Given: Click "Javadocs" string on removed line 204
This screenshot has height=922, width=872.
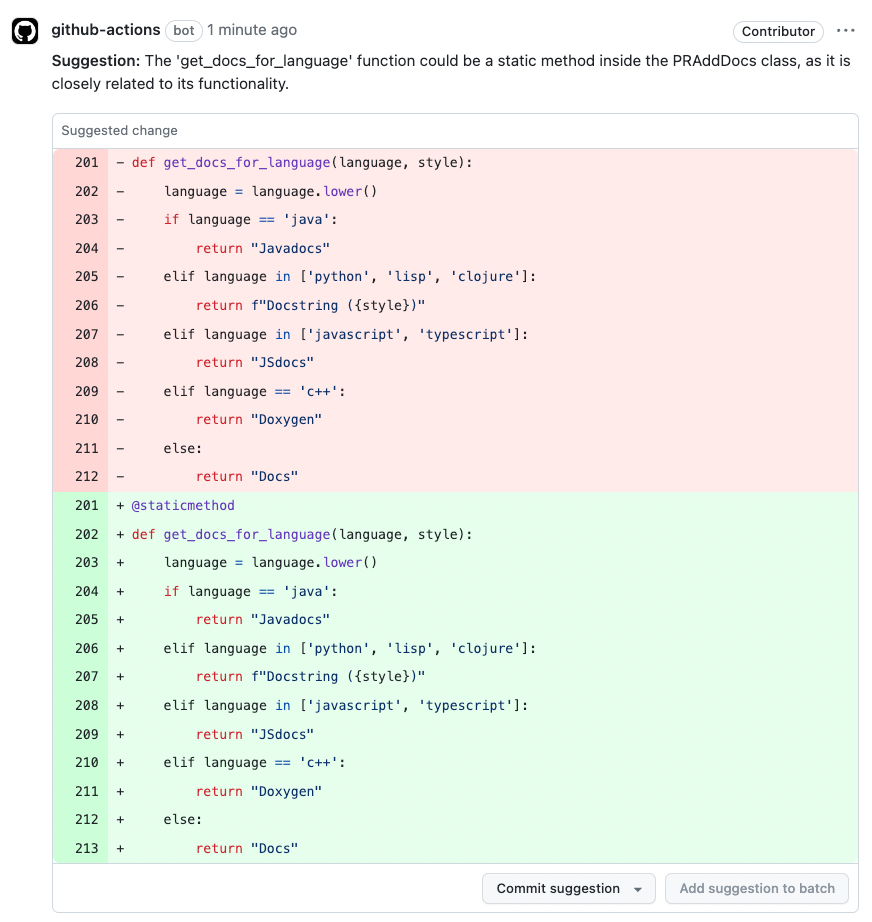Looking at the screenshot, I should [x=290, y=248].
